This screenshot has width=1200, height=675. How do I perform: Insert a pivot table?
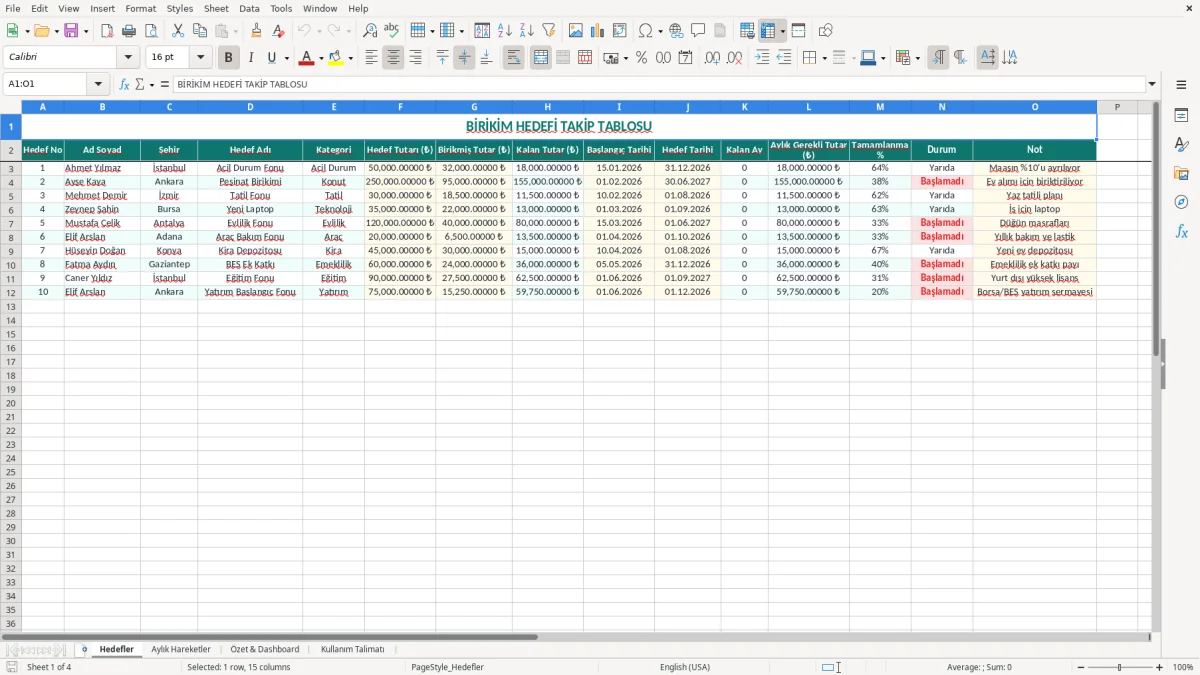point(620,31)
